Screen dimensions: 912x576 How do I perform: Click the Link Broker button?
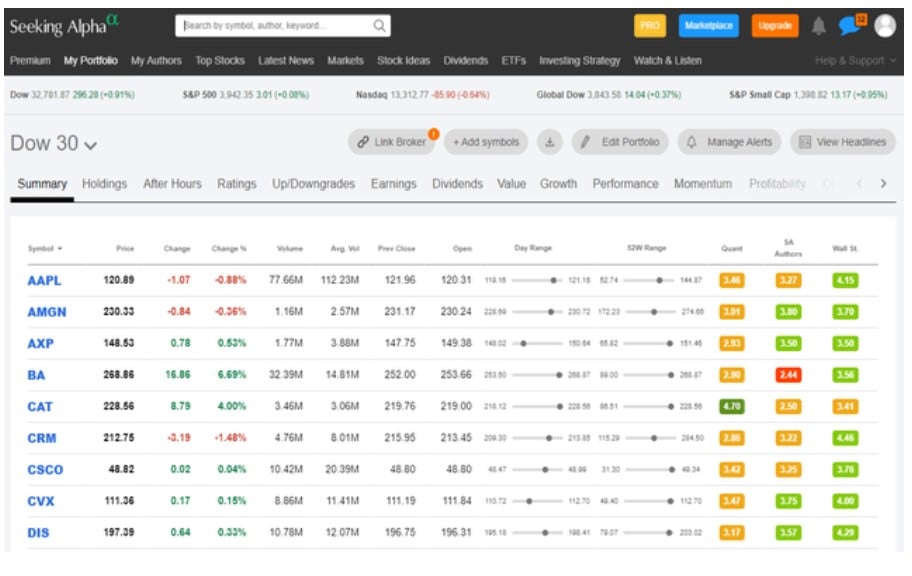point(392,142)
